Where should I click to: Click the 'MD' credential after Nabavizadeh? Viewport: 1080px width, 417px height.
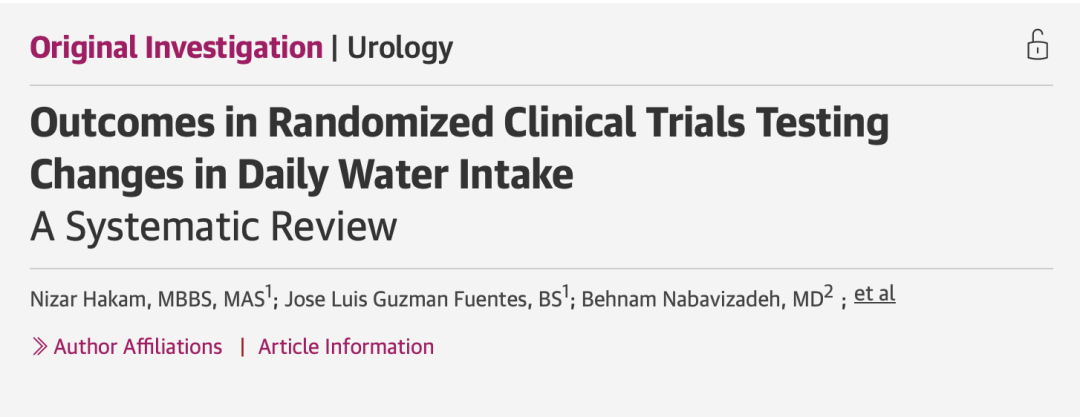(806, 297)
